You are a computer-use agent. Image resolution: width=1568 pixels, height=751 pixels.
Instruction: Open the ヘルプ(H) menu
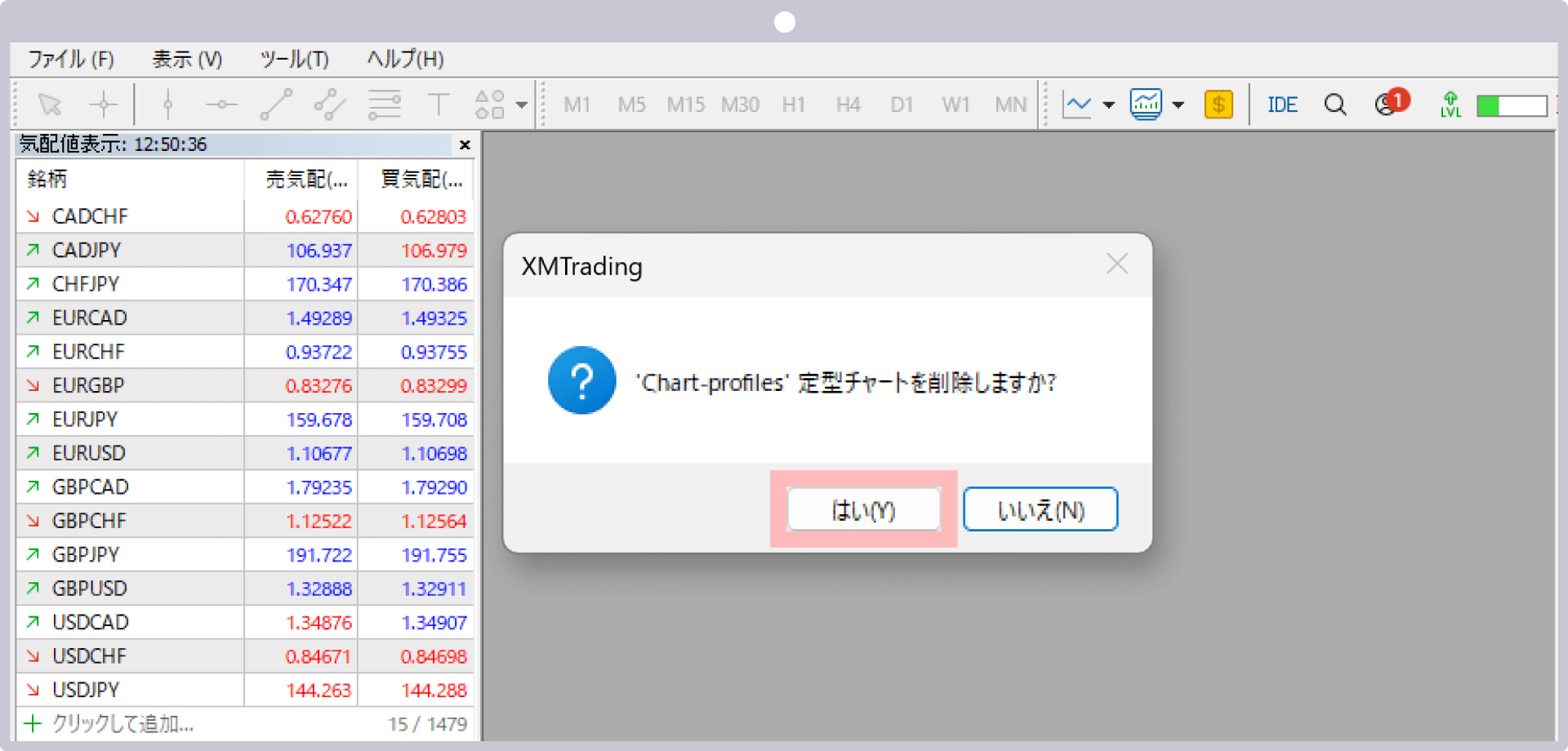[405, 59]
